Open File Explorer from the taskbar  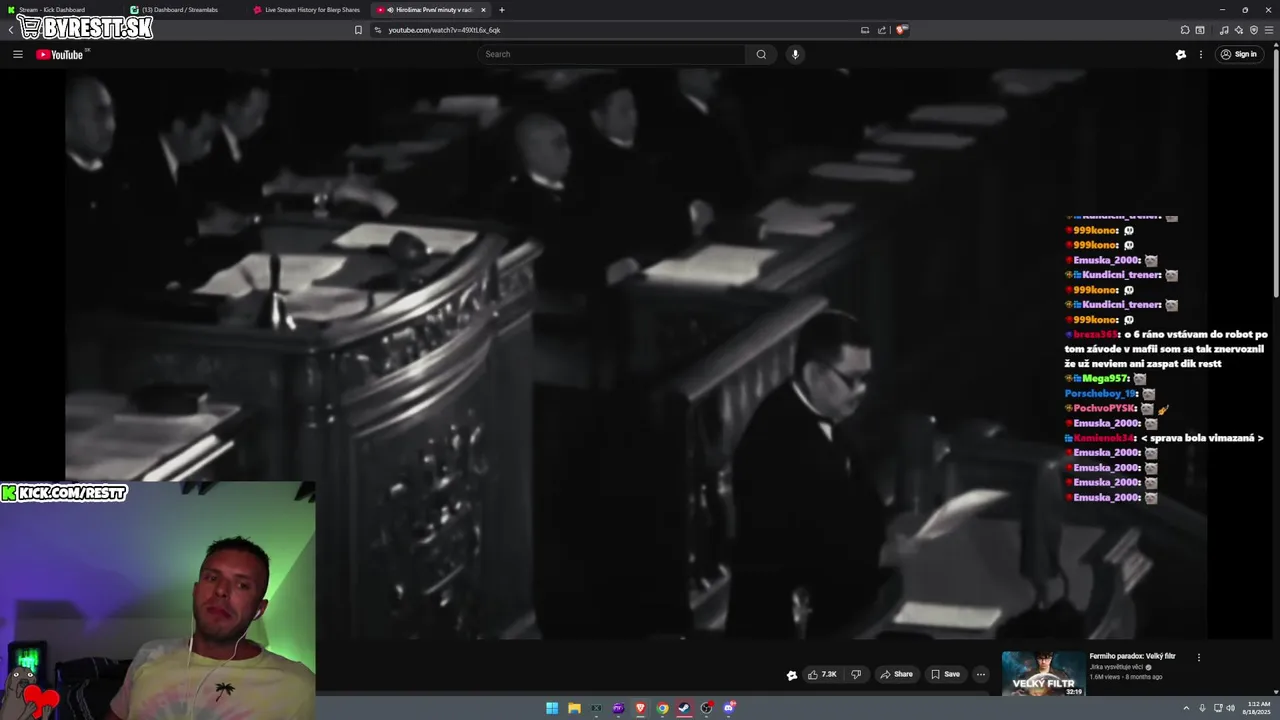click(x=574, y=708)
